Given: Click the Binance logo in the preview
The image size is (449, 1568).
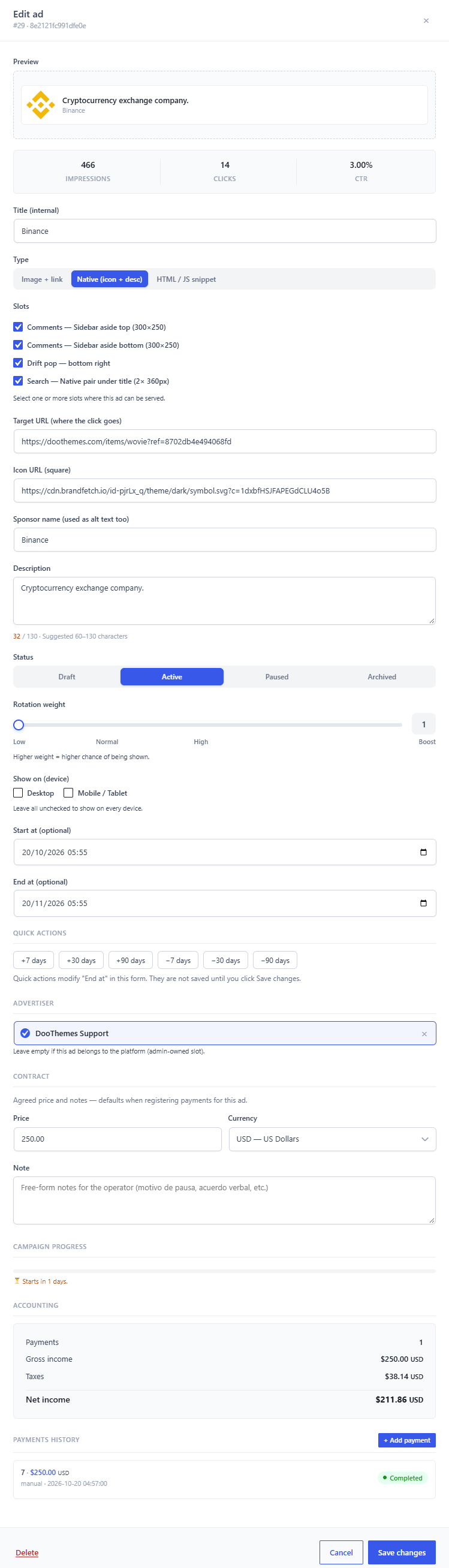Looking at the screenshot, I should (x=41, y=105).
